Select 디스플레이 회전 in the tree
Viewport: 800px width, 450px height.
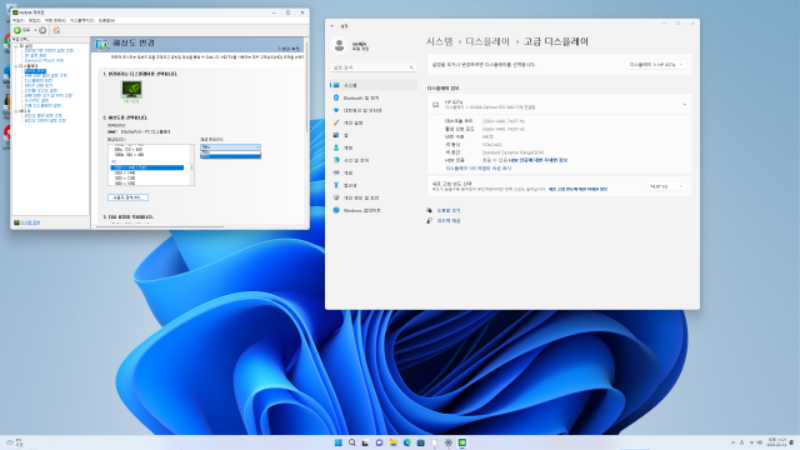(x=39, y=81)
